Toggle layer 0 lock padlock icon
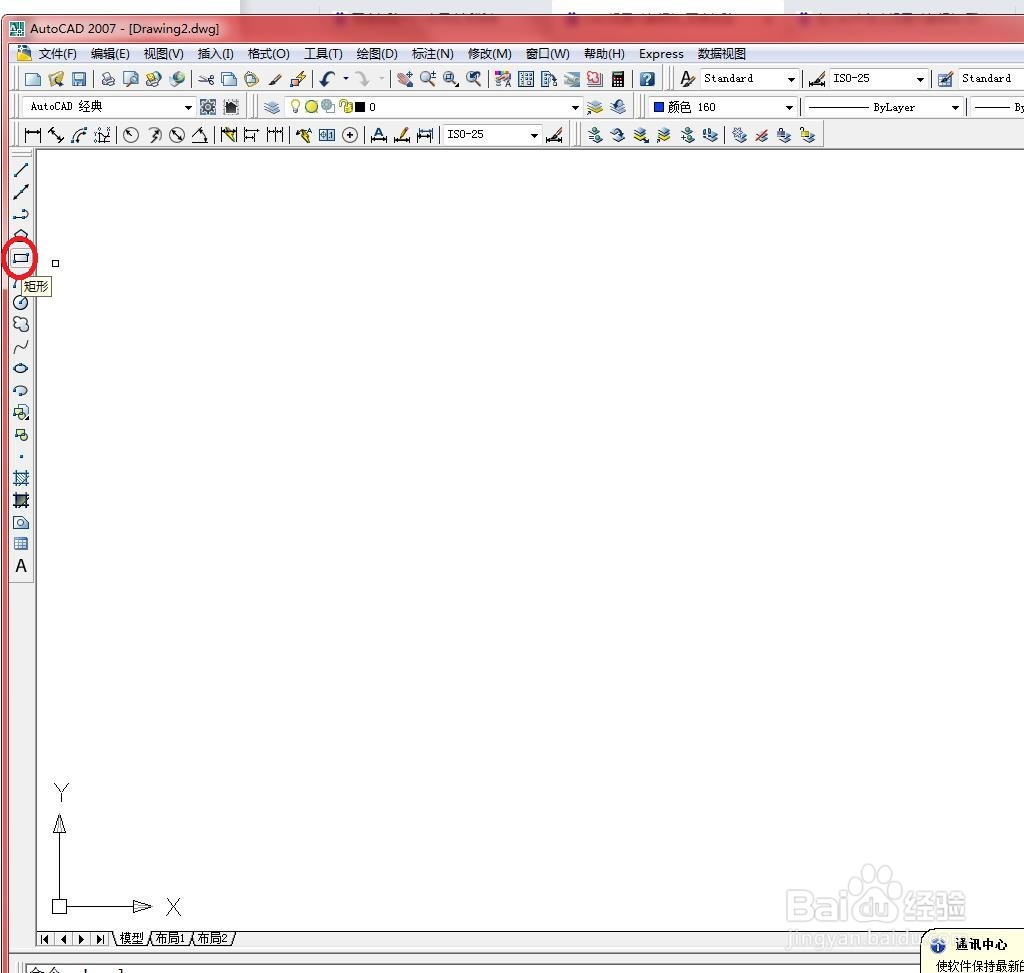 tap(346, 106)
